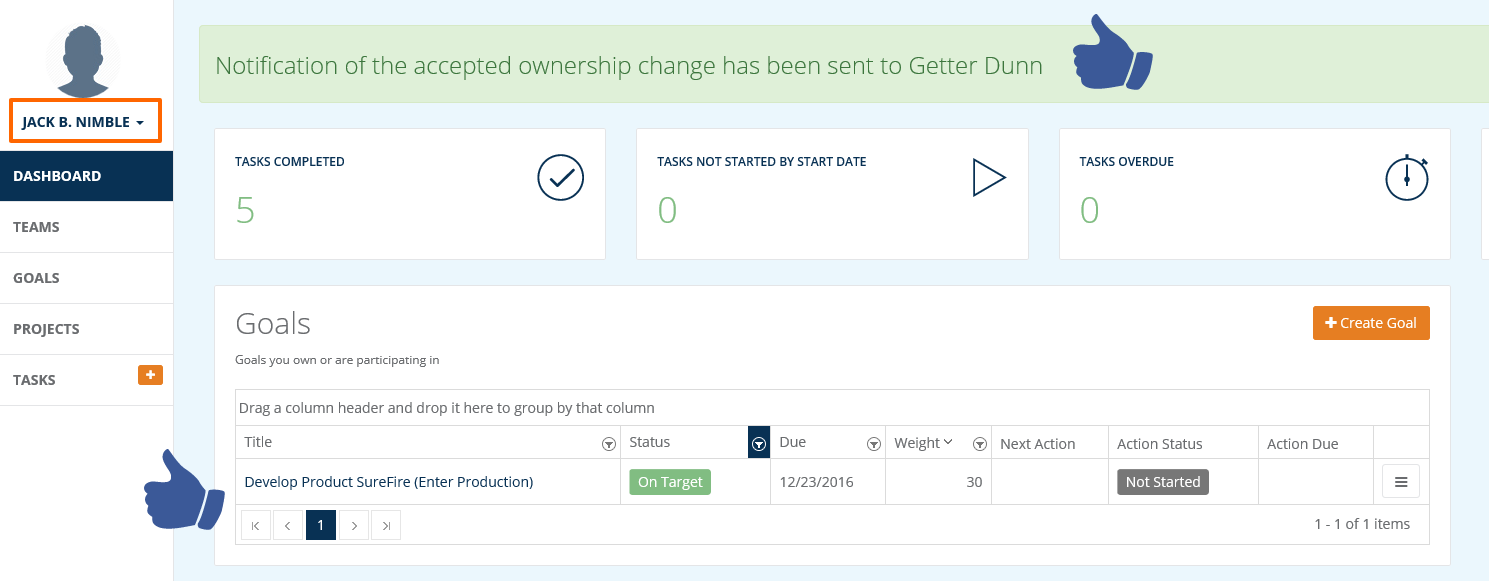Sort by the Due column header
1489x581 pixels.
[792, 442]
